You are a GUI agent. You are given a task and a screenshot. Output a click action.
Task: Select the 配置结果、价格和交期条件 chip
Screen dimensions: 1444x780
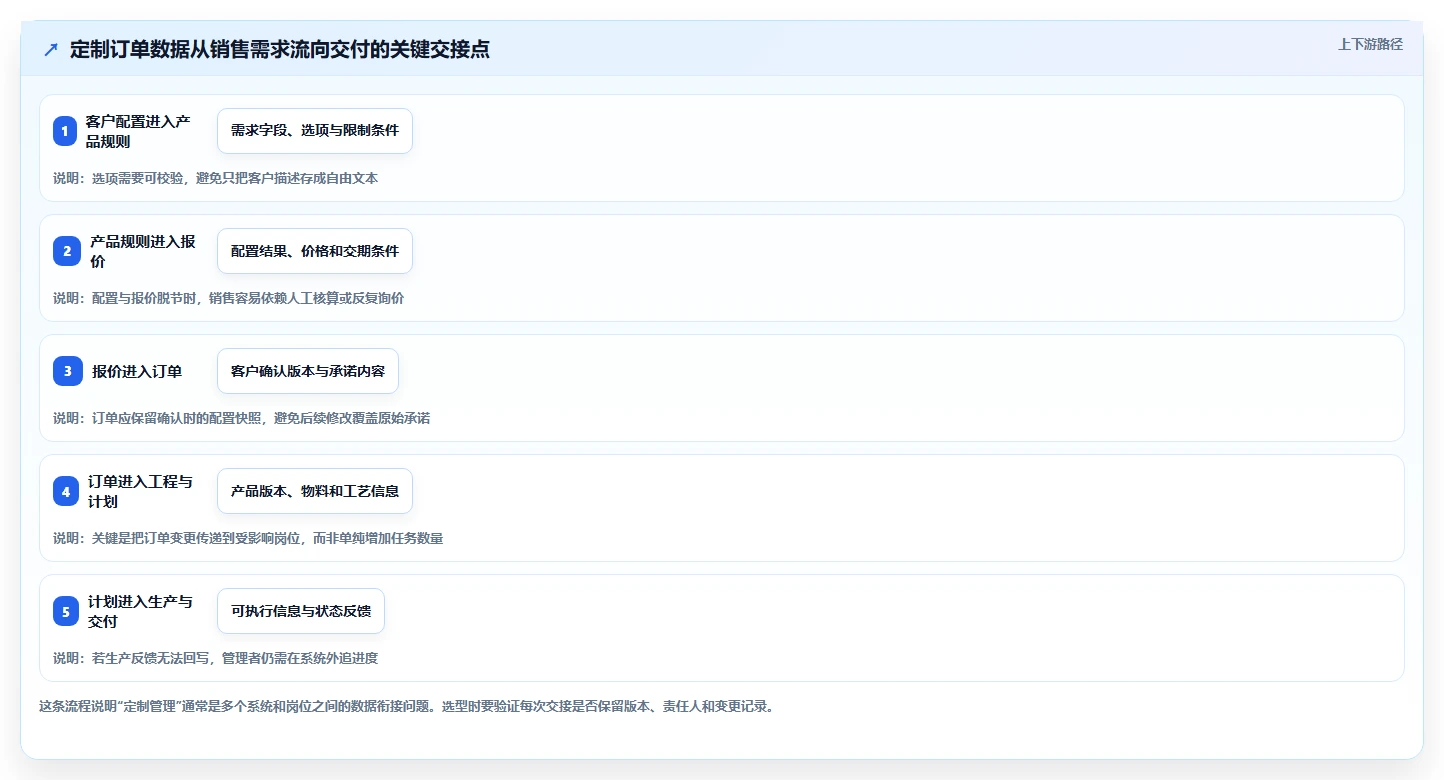click(315, 251)
